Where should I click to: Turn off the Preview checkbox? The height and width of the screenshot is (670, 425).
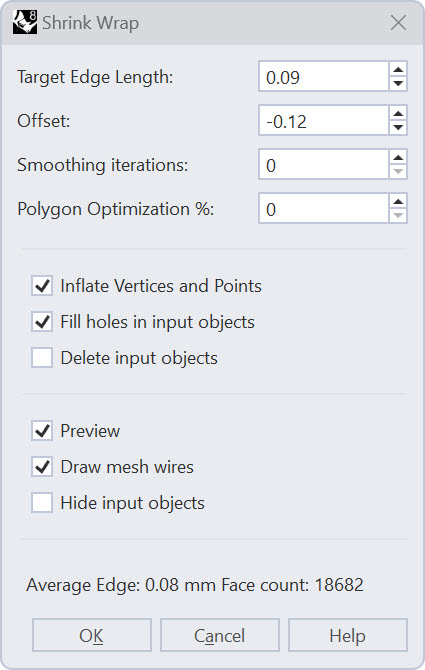pos(42,431)
